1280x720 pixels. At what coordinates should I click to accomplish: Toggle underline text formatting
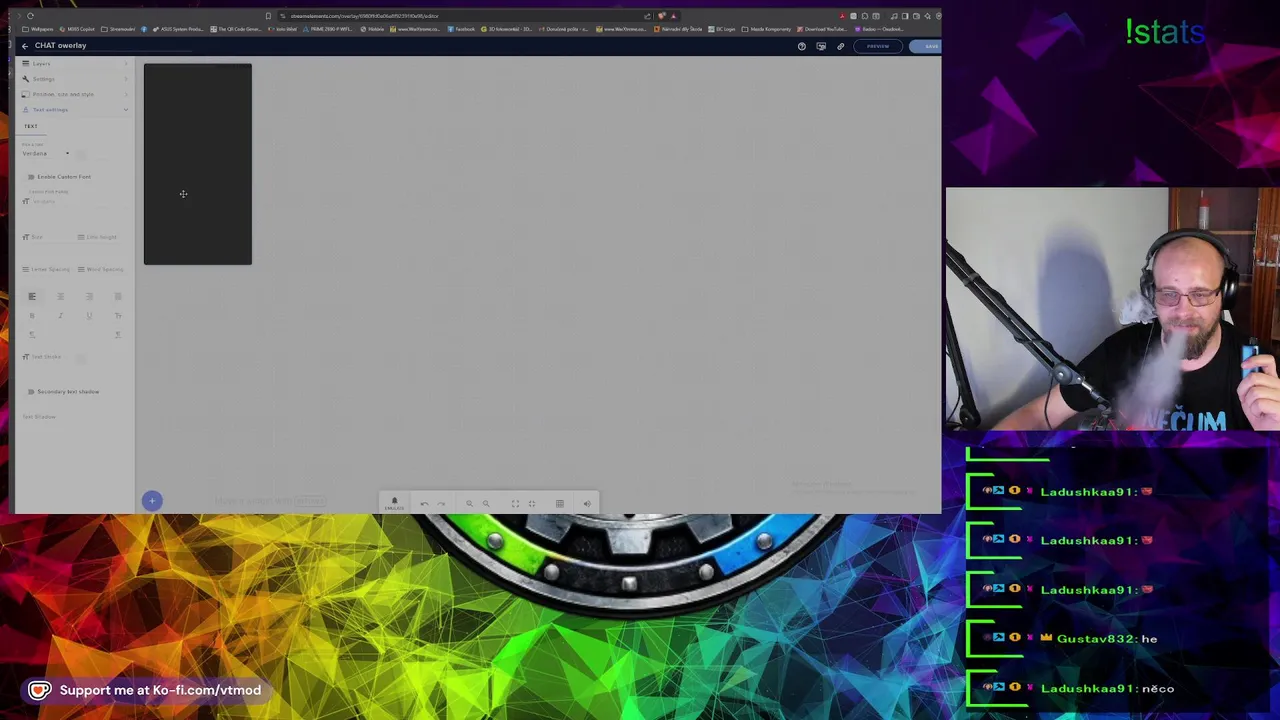coord(89,316)
